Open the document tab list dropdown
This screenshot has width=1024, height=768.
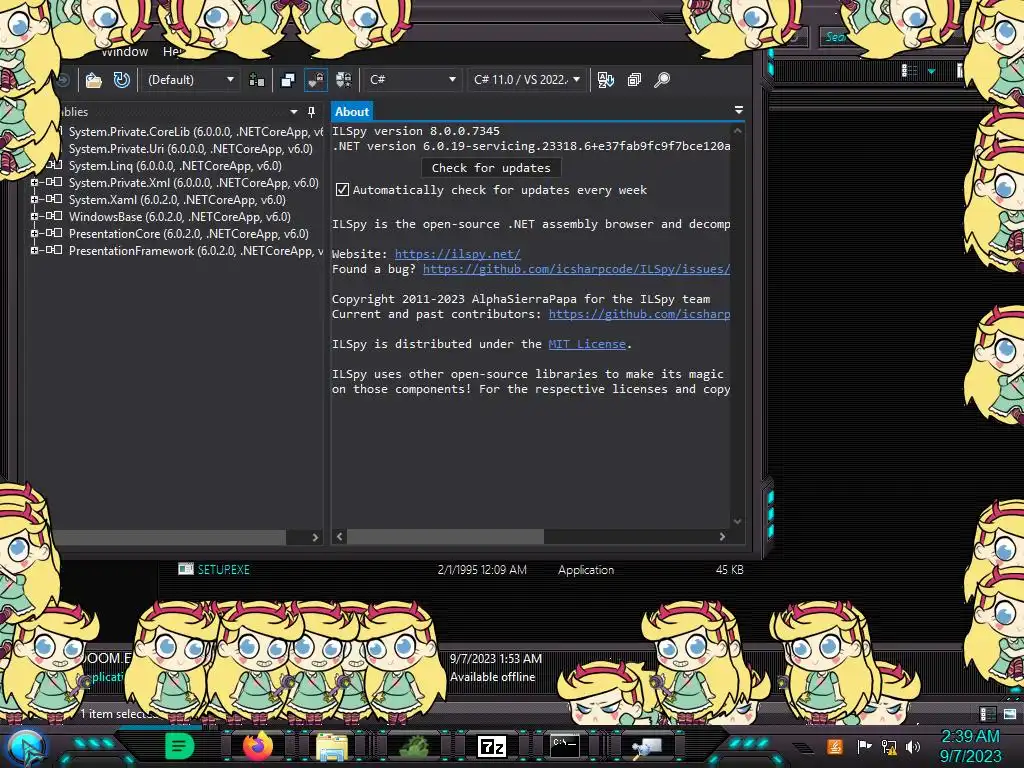point(739,110)
